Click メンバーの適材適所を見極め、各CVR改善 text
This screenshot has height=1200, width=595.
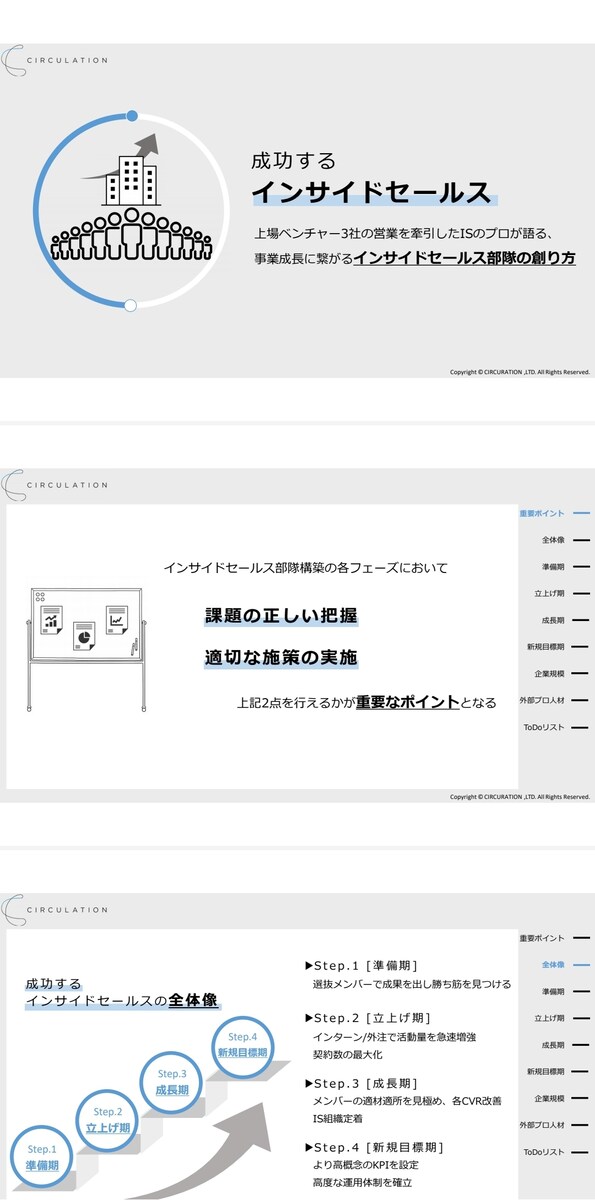[x=407, y=1101]
